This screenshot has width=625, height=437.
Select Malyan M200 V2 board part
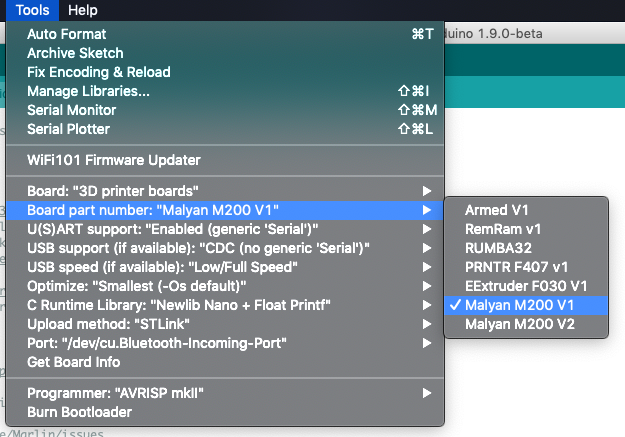(526, 324)
